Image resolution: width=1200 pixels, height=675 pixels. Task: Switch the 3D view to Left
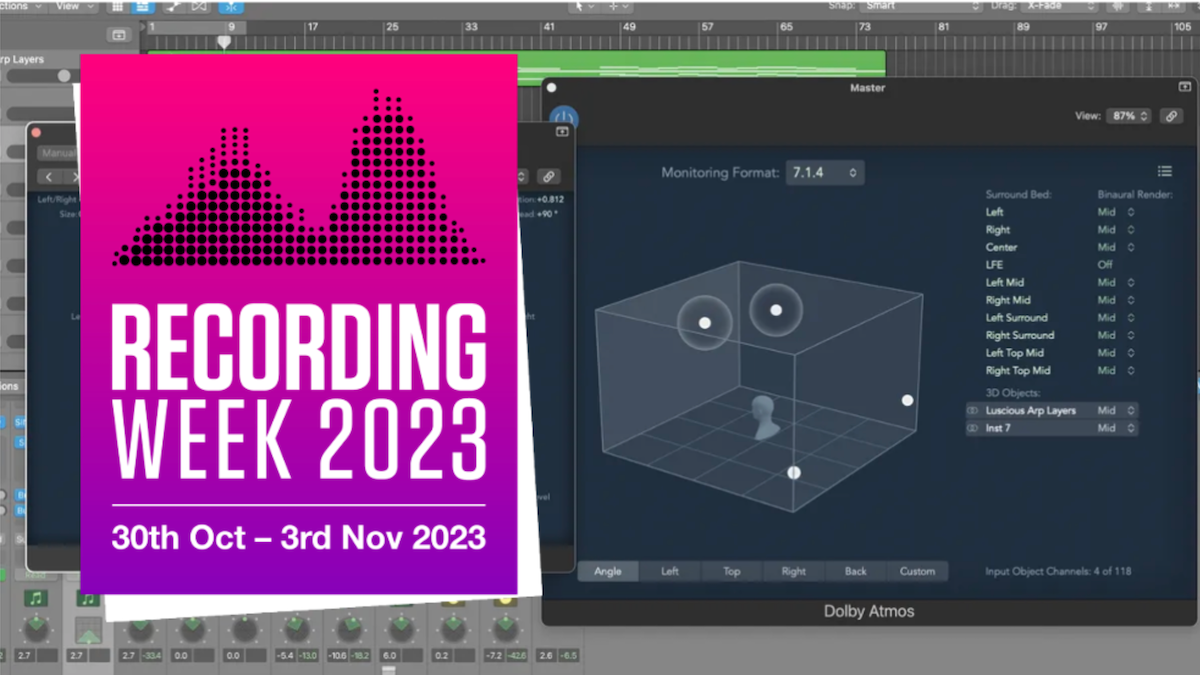pos(670,571)
